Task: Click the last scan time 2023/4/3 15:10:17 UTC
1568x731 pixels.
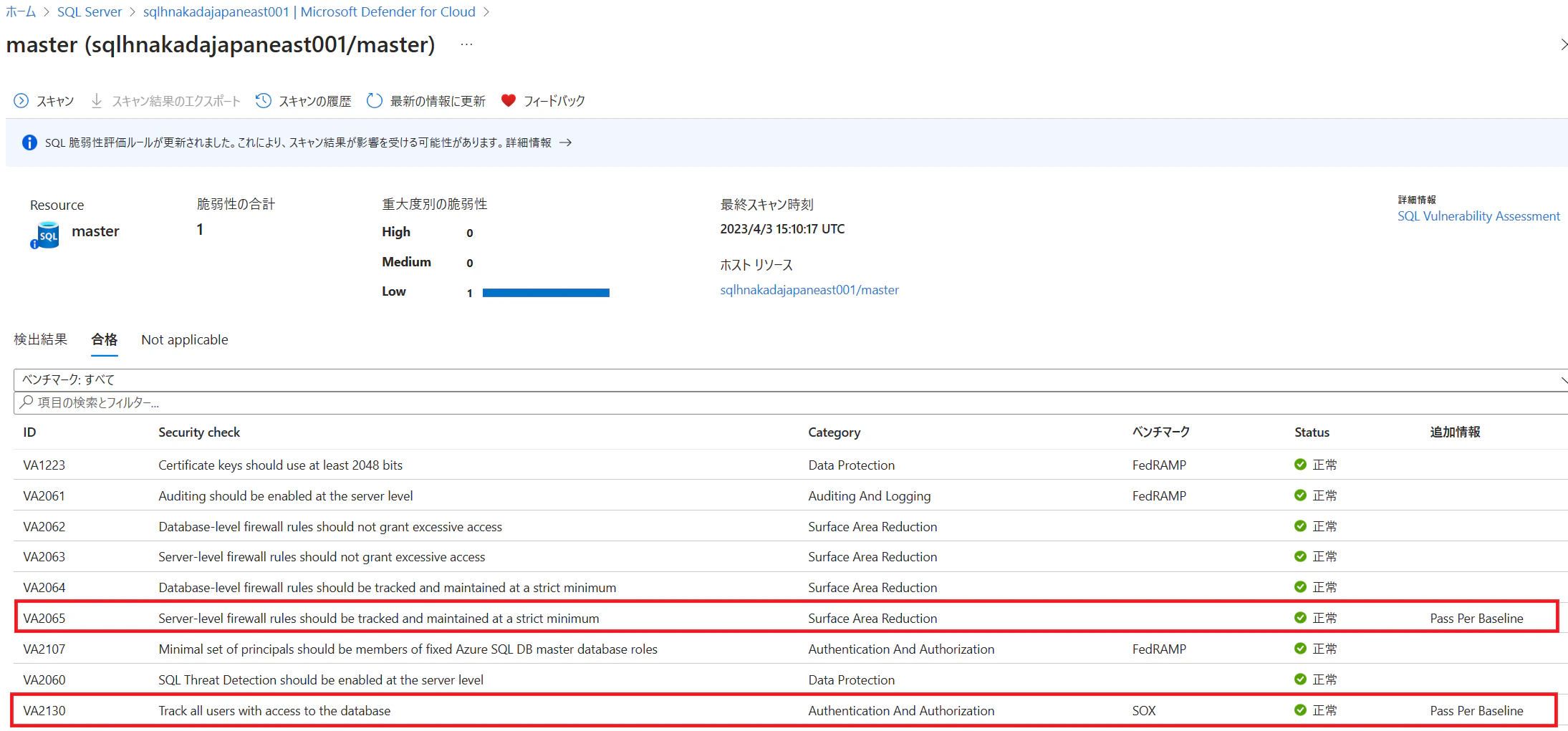Action: tap(782, 229)
